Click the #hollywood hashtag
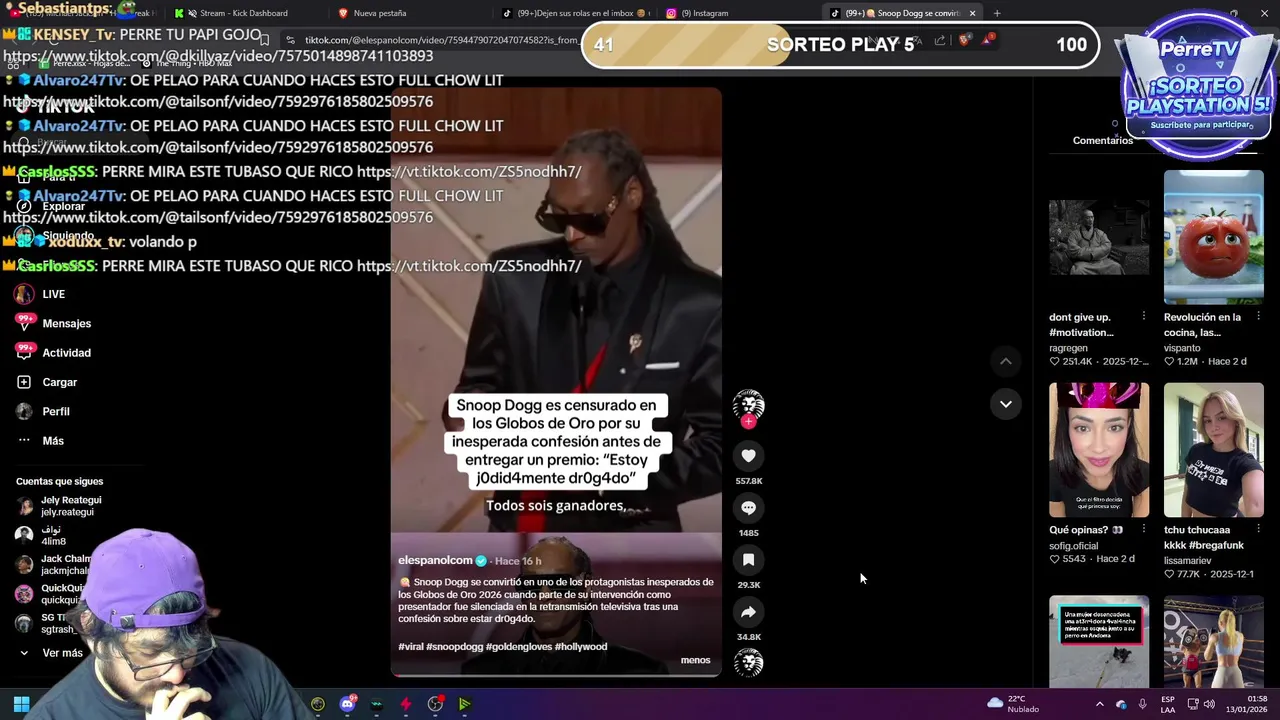 click(581, 647)
